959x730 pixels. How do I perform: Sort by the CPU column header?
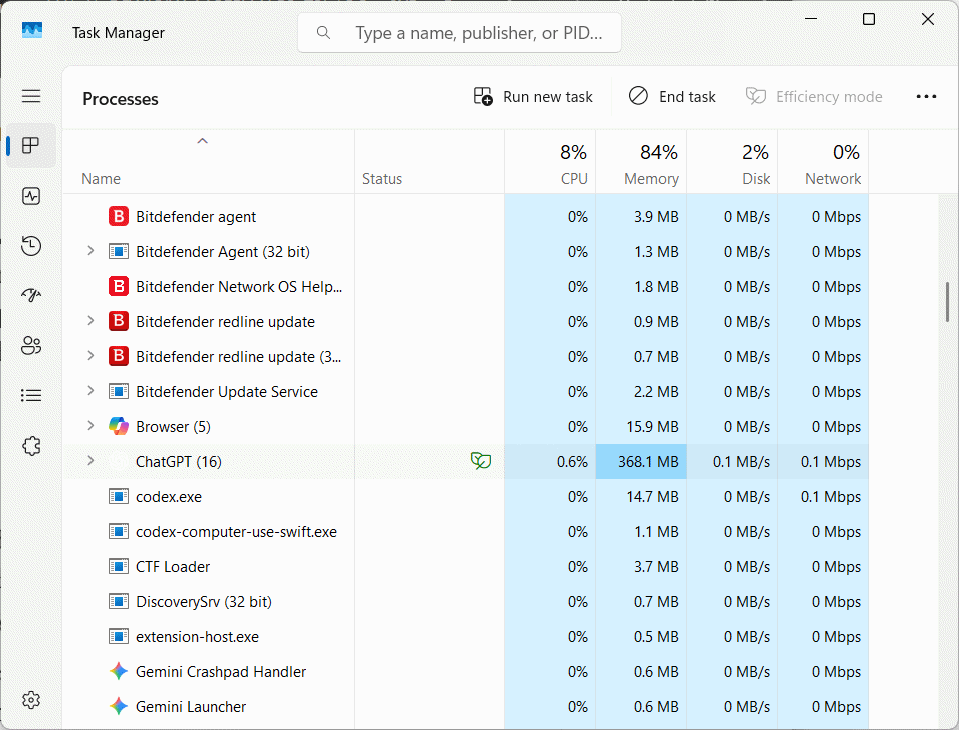coord(550,163)
